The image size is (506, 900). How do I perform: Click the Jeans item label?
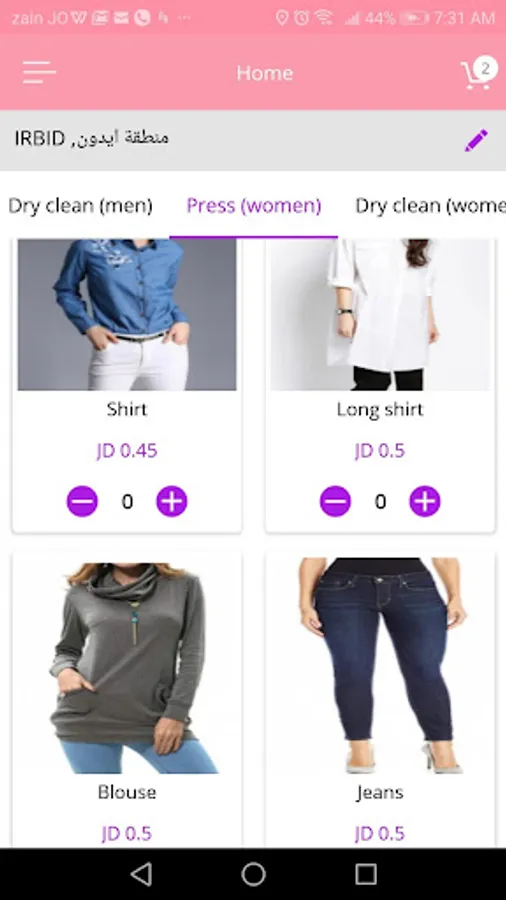click(x=380, y=793)
